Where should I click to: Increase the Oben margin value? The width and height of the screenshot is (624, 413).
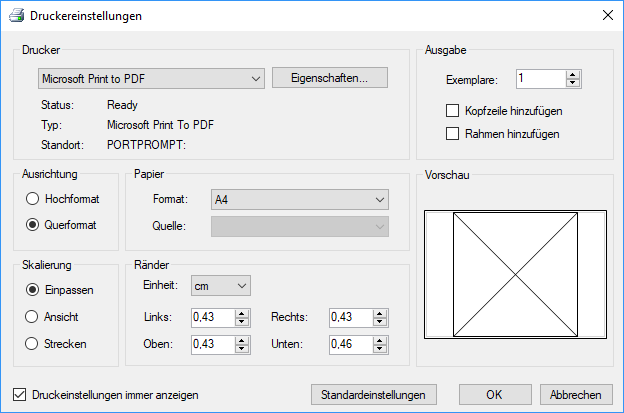242,340
